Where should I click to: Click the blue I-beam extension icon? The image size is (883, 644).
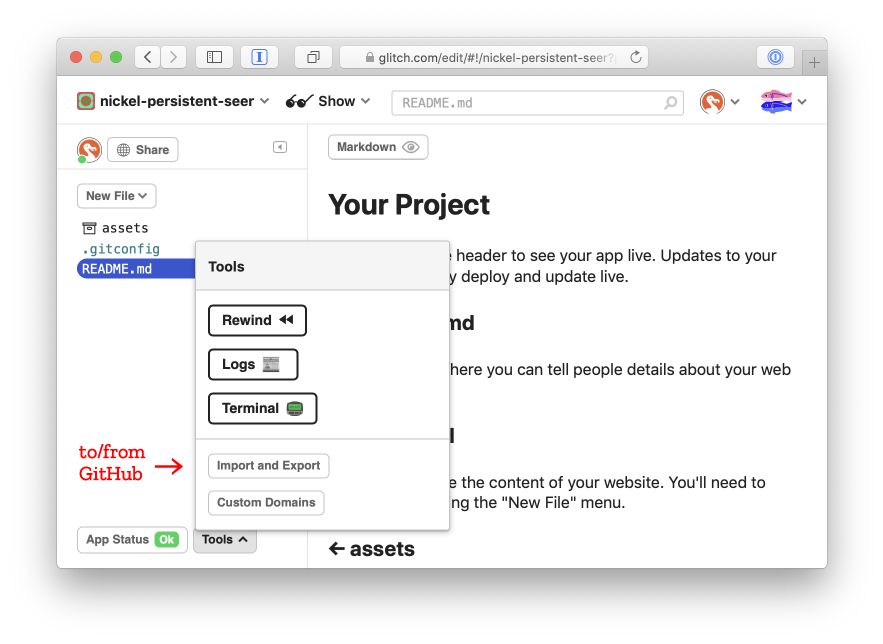click(x=259, y=57)
